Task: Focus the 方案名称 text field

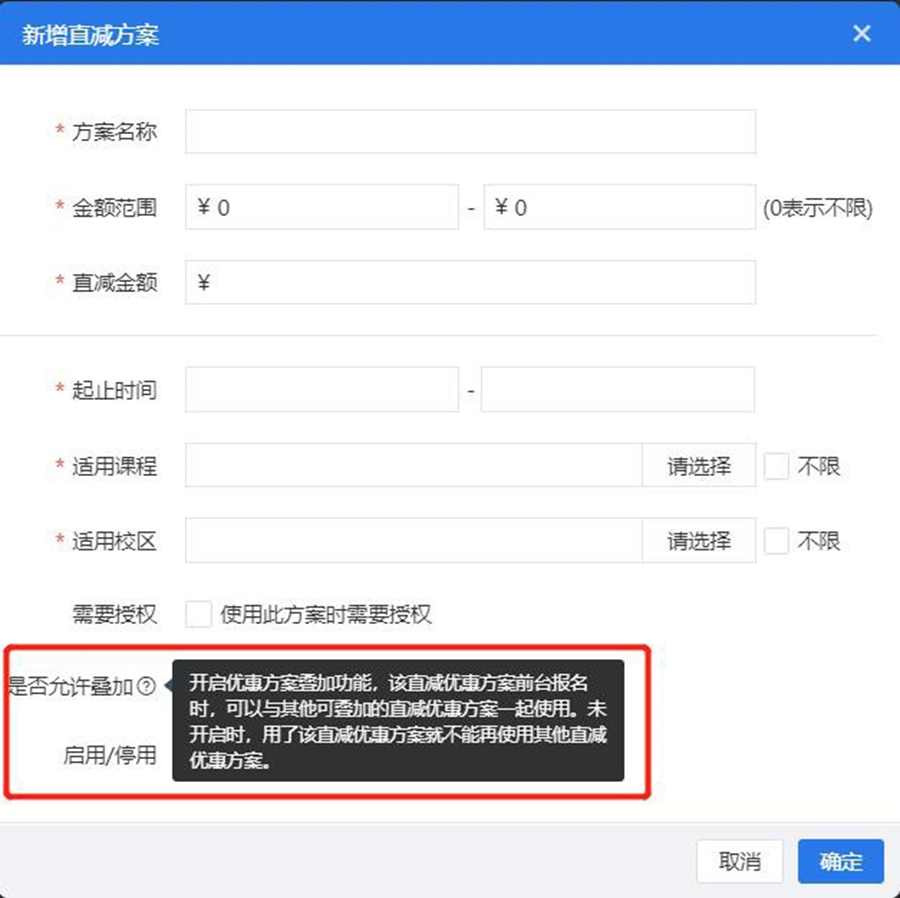Action: pos(470,132)
